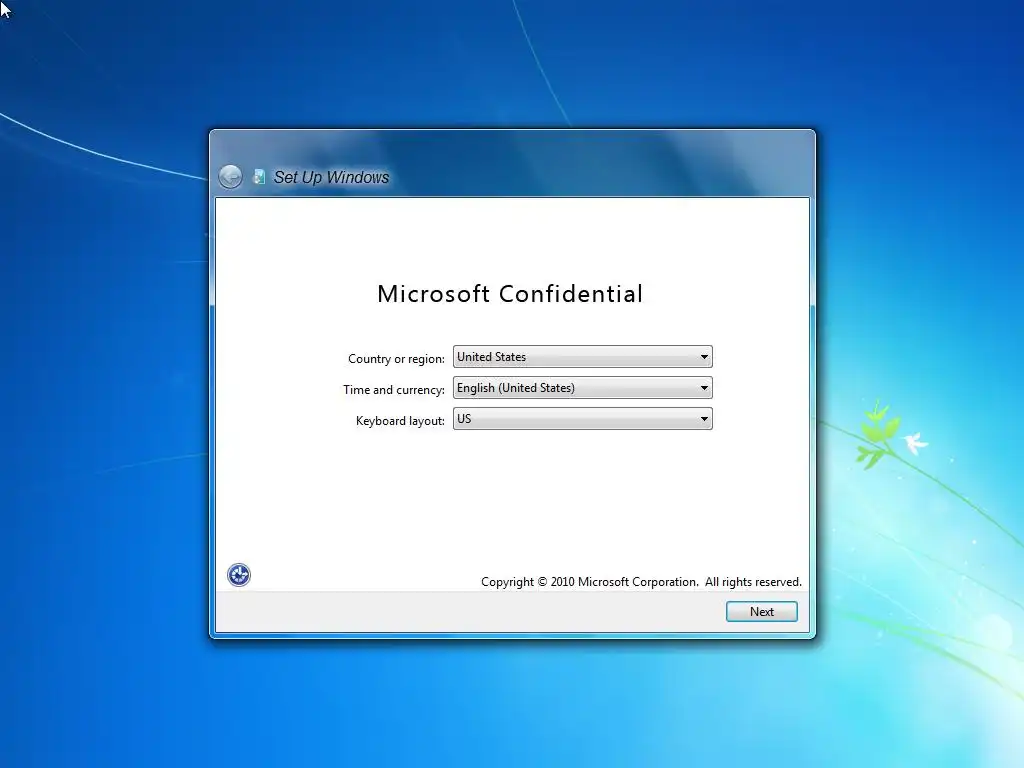Click the Microsoft Confidential heading
The width and height of the screenshot is (1024, 768).
coord(510,294)
